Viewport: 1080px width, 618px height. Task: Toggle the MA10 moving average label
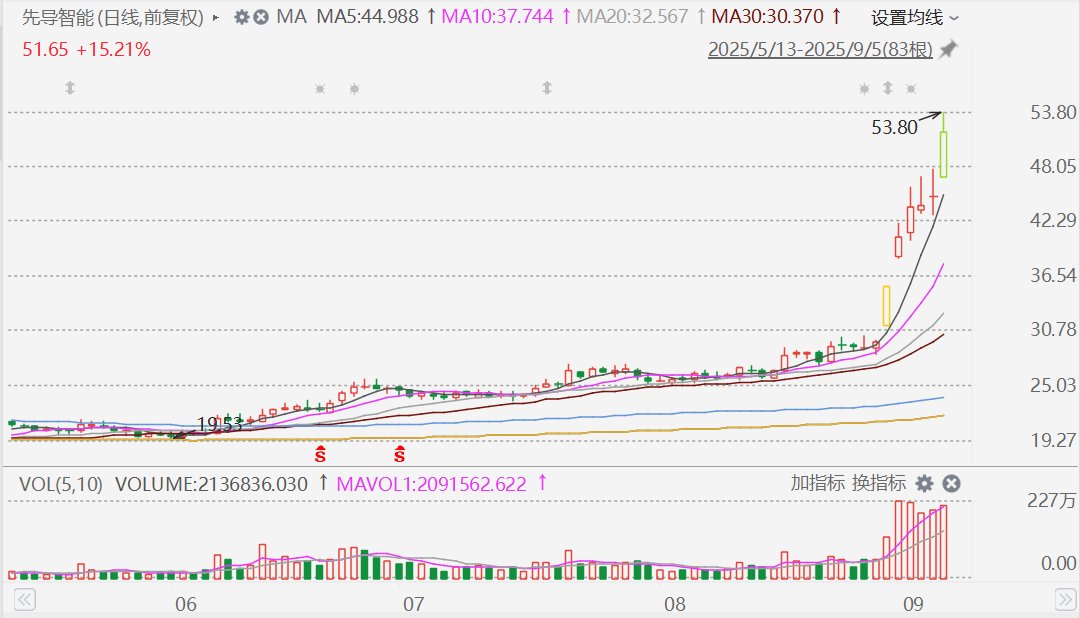click(x=497, y=17)
